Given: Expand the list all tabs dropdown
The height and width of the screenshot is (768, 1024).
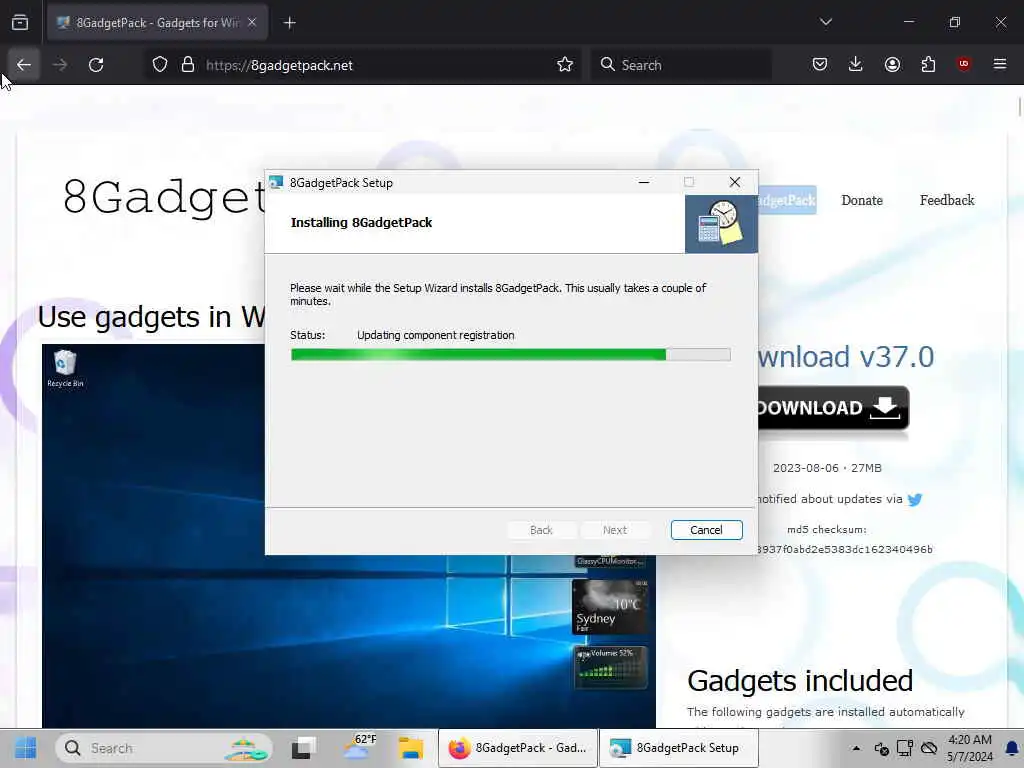Looking at the screenshot, I should pos(826,22).
